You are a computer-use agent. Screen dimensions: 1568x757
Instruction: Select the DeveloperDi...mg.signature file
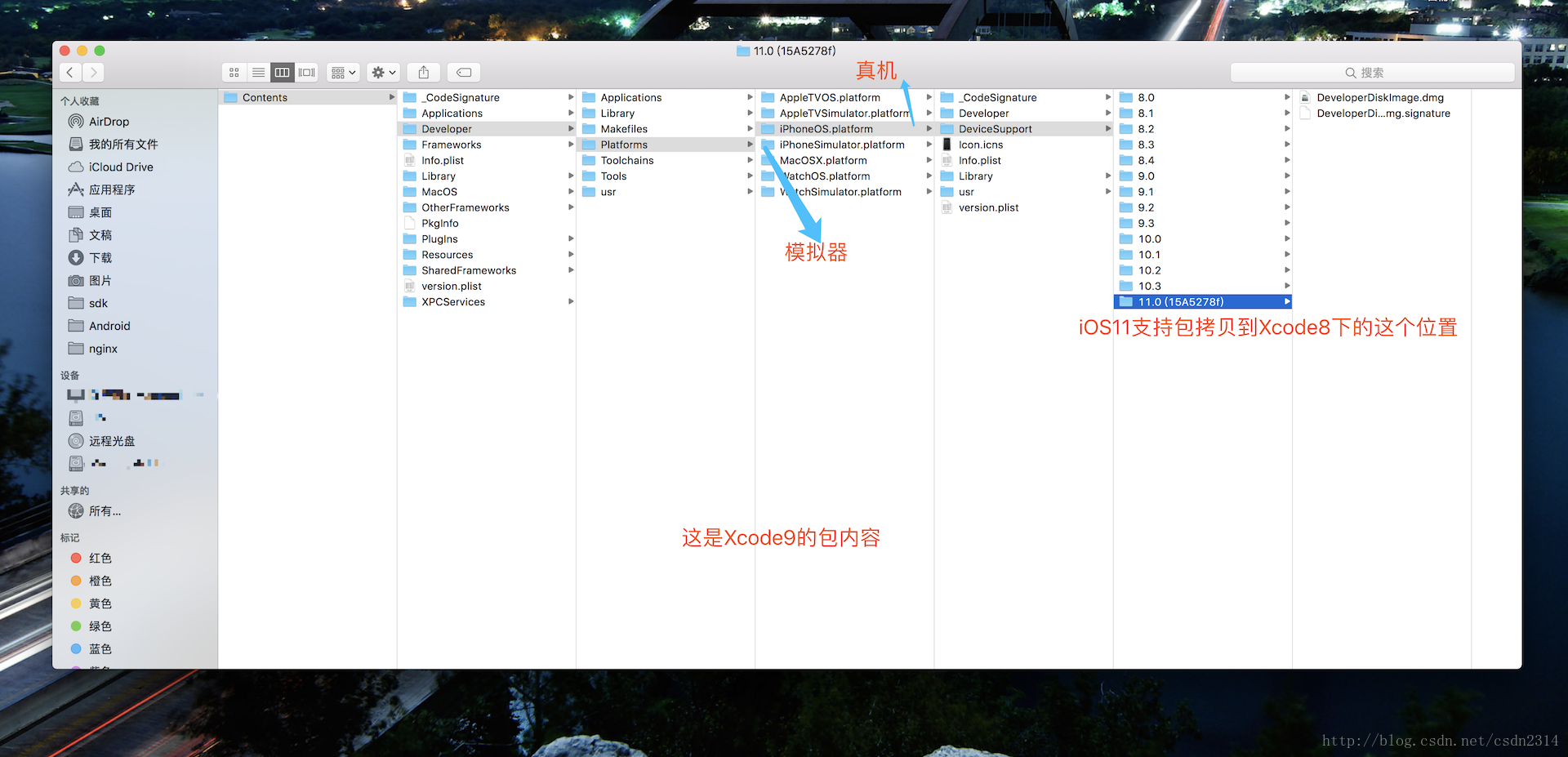coord(1382,114)
